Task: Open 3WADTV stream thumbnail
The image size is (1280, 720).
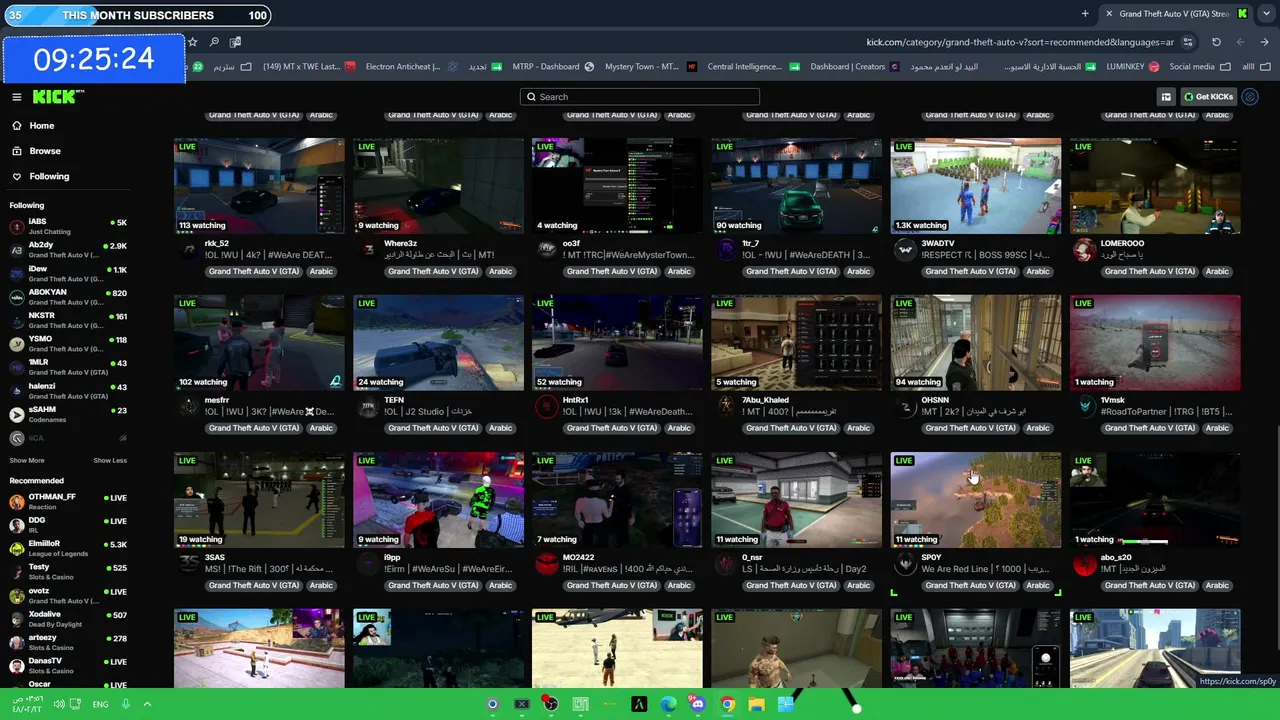Action: [976, 186]
